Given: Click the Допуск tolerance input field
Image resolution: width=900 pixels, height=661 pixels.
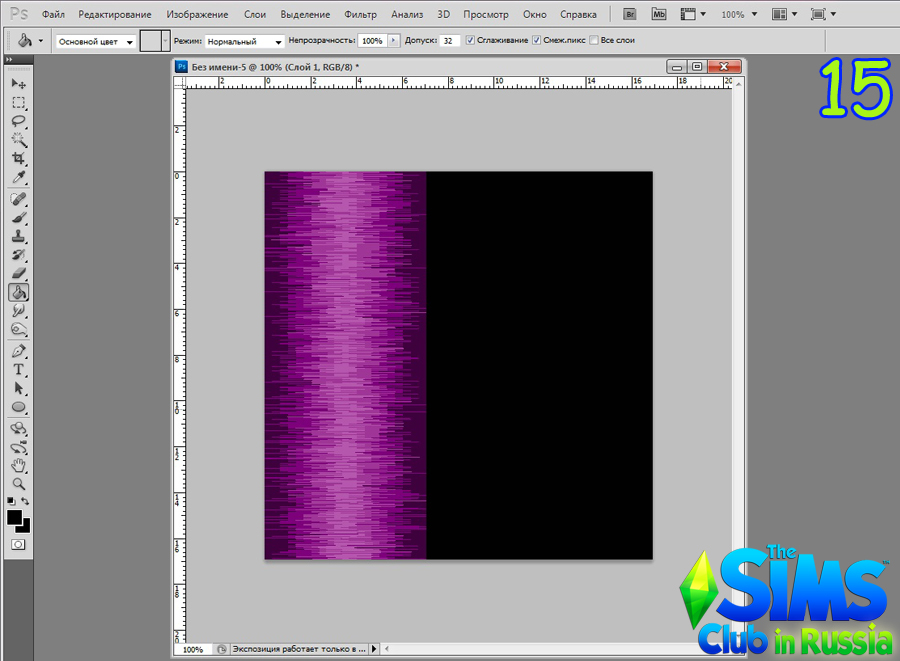Looking at the screenshot, I should (450, 41).
